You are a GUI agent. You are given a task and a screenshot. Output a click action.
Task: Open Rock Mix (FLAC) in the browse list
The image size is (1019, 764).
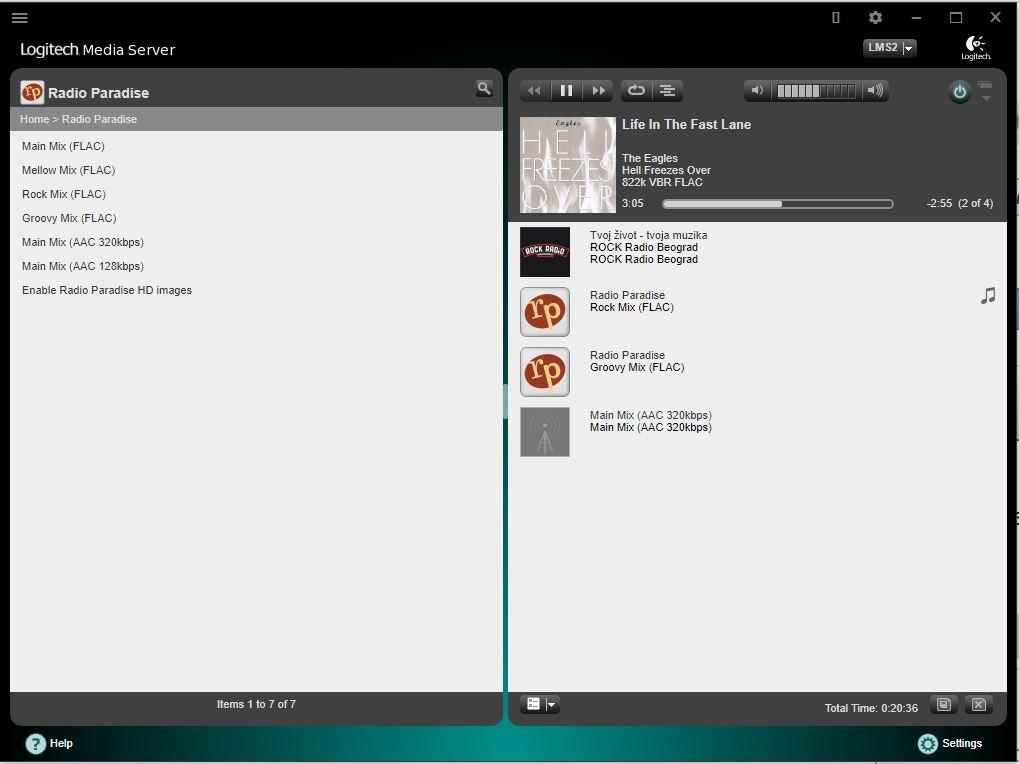(x=64, y=194)
